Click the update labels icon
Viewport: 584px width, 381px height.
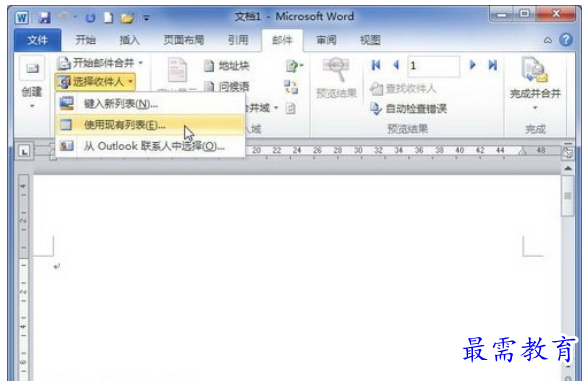pos(291,108)
